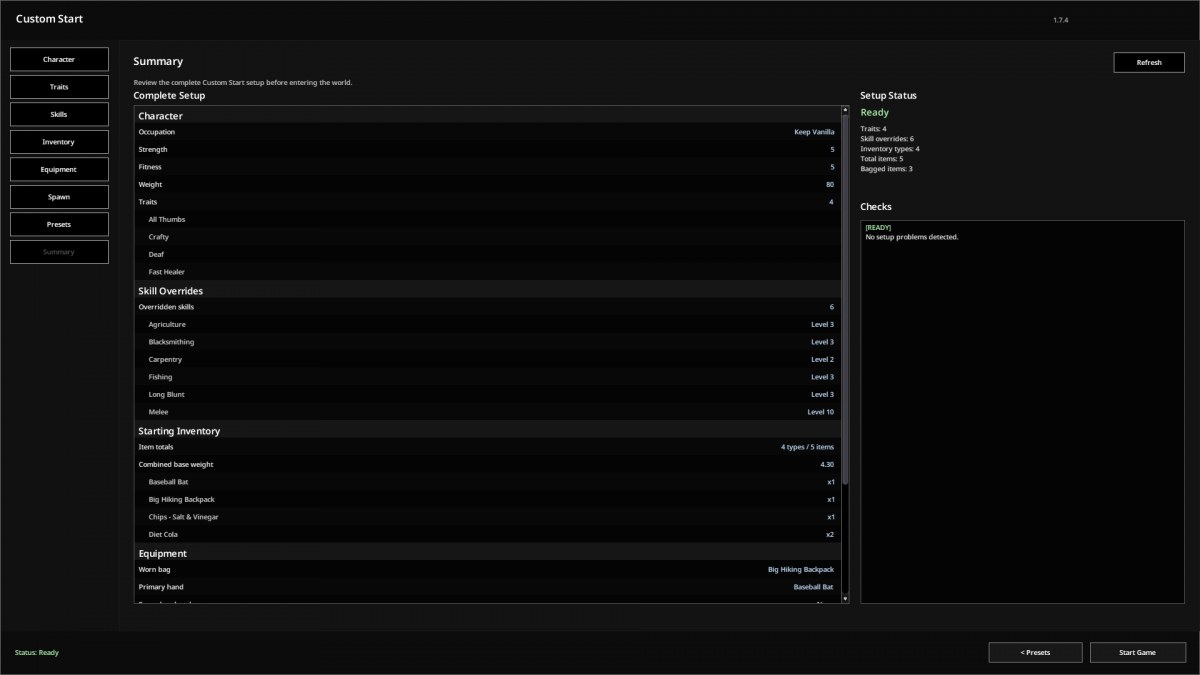Click the READY message in Checks
The width and height of the screenshot is (1200, 675).
[879, 227]
